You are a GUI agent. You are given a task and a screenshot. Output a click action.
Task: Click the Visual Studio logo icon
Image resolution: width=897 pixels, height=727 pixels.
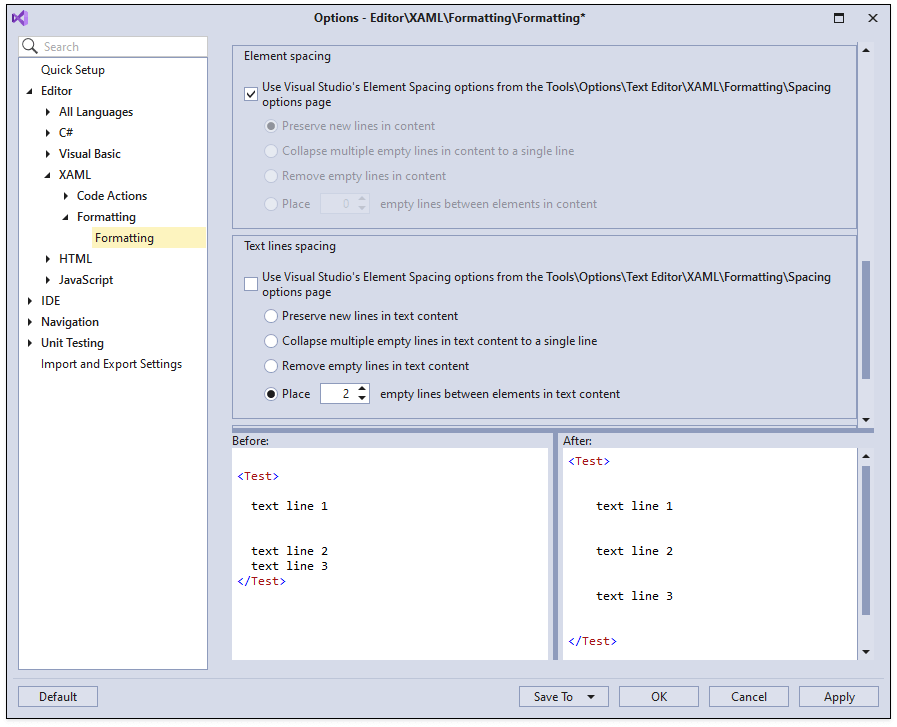click(20, 17)
